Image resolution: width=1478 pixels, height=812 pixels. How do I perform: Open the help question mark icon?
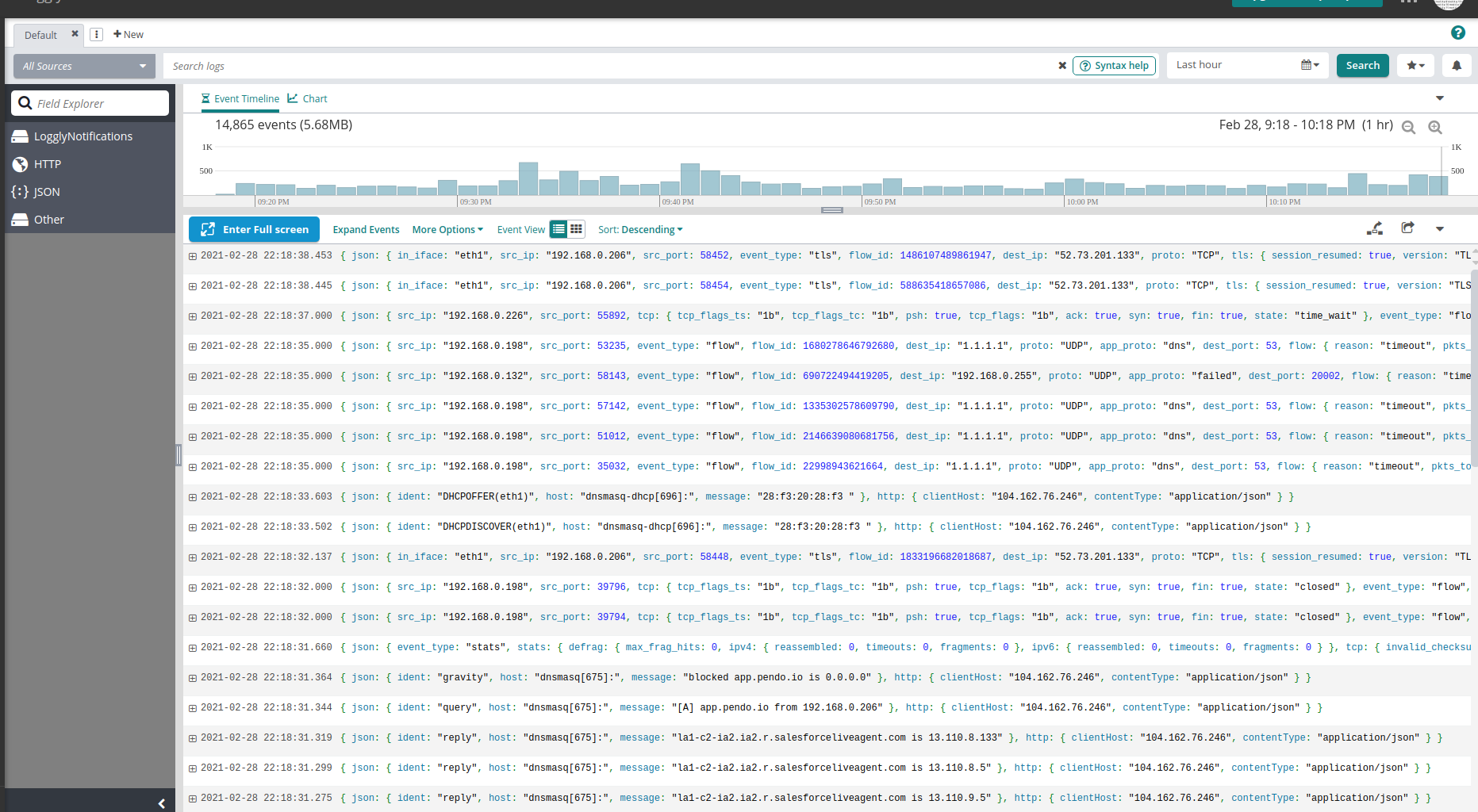point(1457,33)
